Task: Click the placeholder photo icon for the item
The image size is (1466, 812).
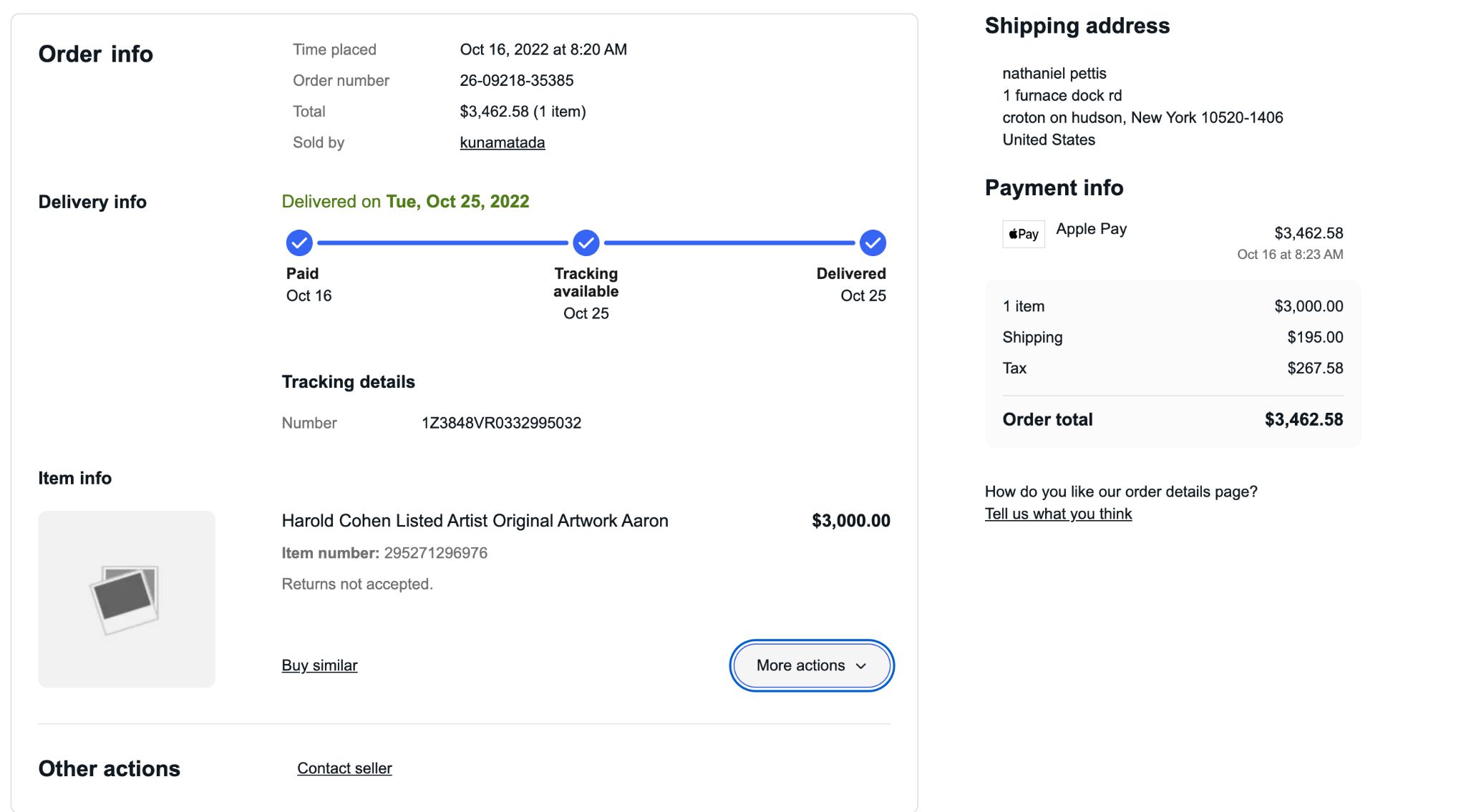Action: 127,600
